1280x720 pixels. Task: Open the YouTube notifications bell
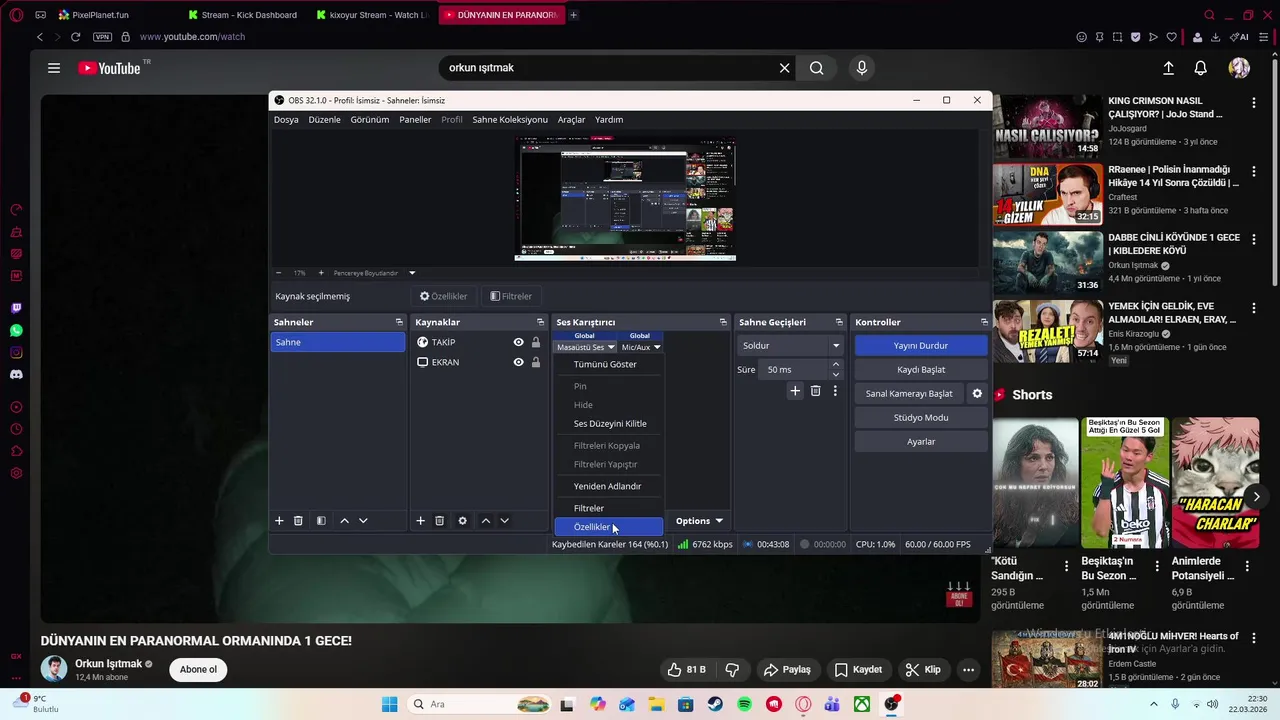point(1201,68)
